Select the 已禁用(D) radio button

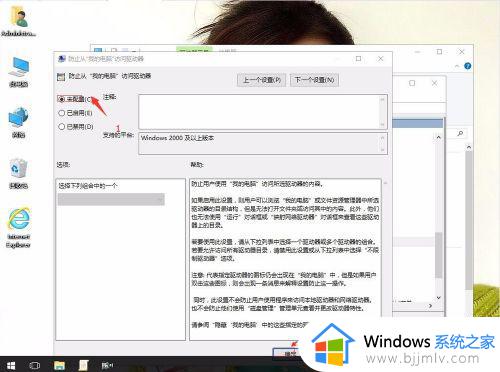point(61,127)
